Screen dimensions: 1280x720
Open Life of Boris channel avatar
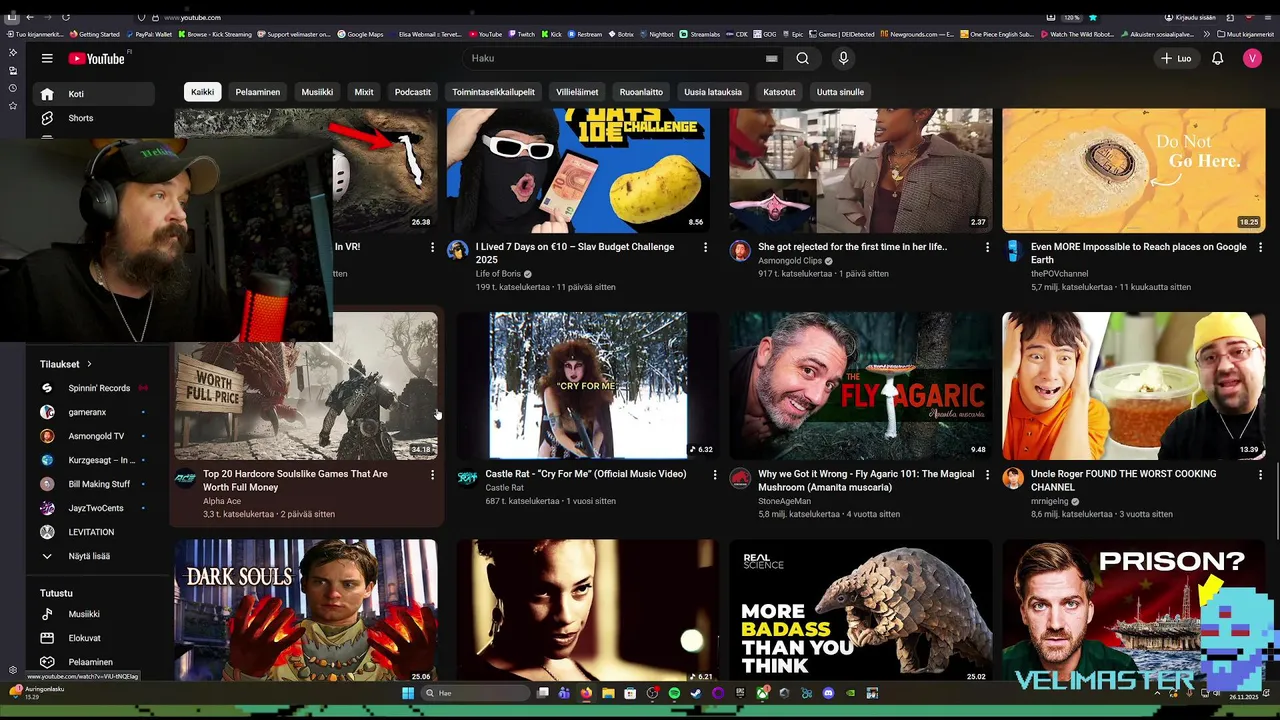(457, 250)
